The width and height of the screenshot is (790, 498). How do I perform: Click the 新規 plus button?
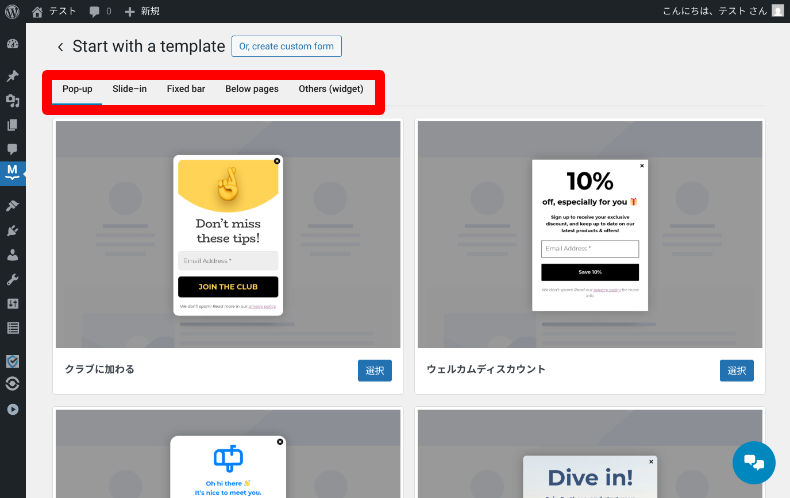(x=142, y=12)
